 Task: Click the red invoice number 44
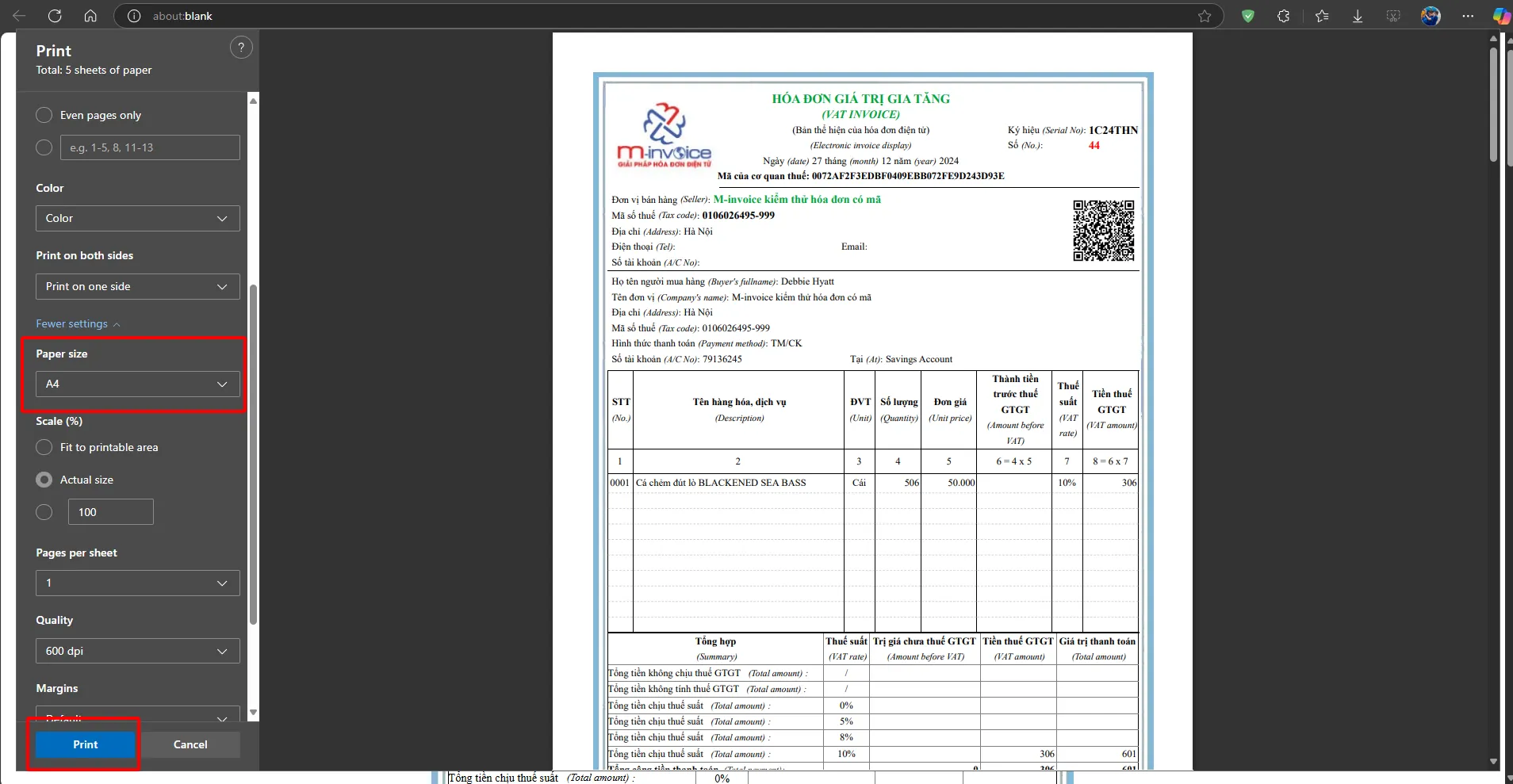[1094, 145]
